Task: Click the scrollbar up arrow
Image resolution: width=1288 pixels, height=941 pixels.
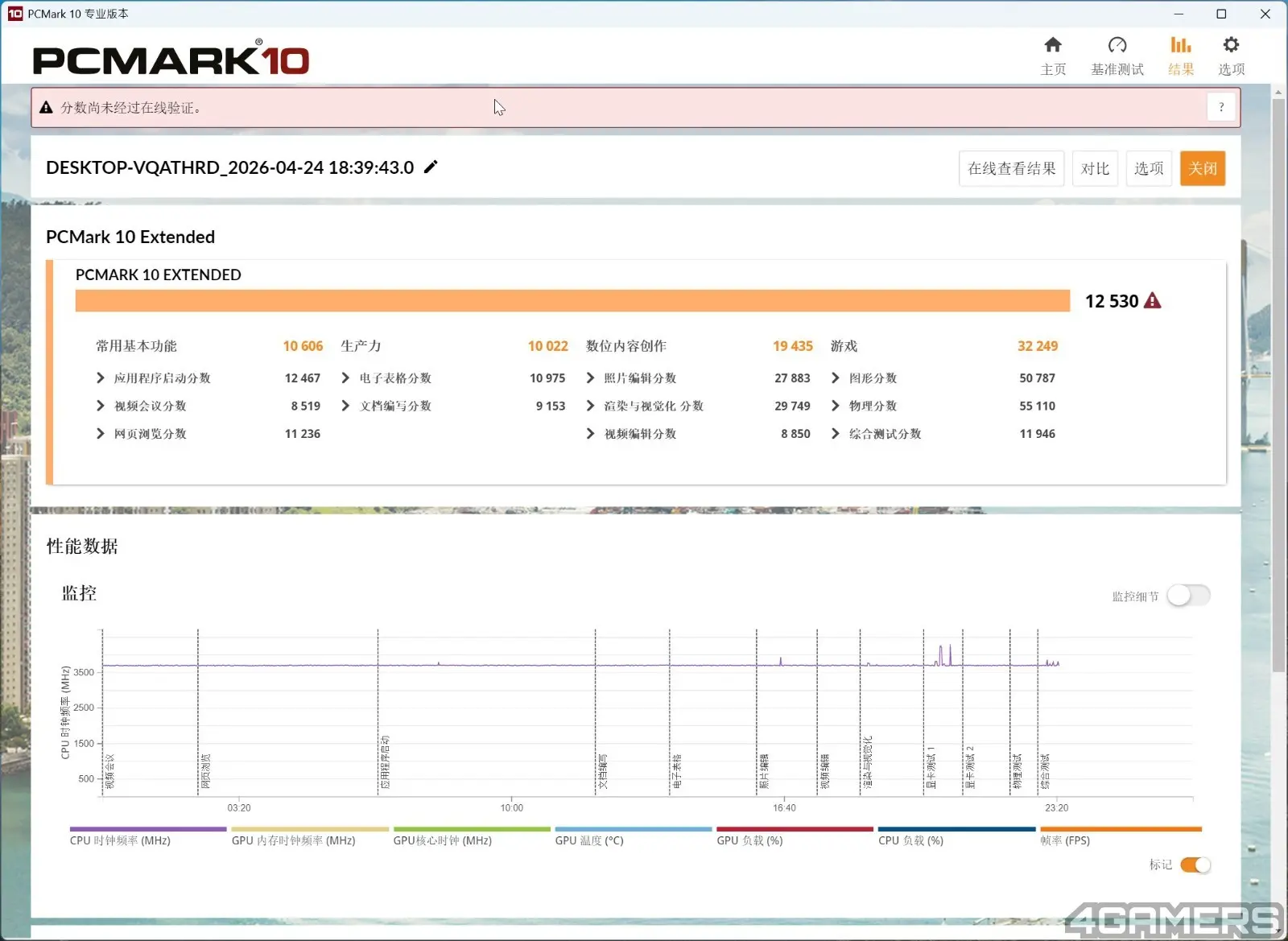Action: (x=1278, y=92)
